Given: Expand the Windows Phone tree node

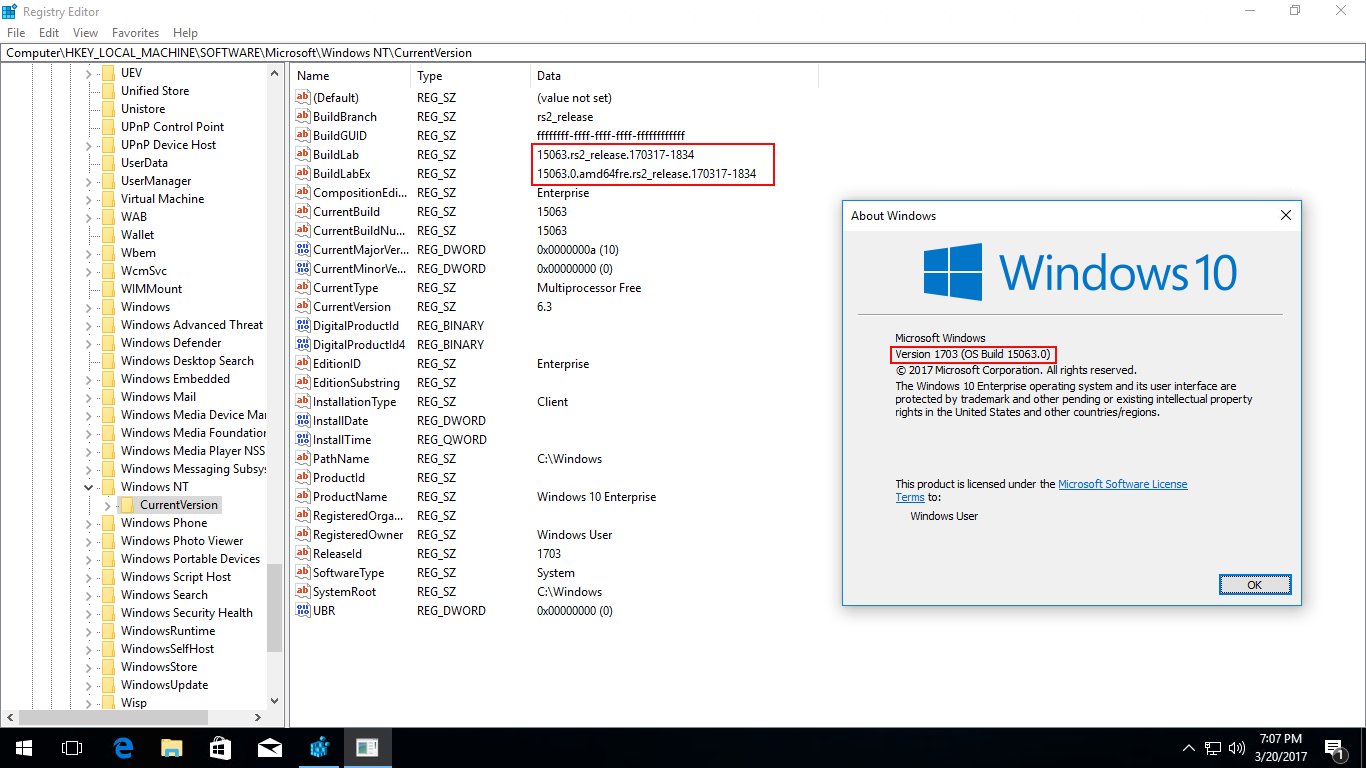Looking at the screenshot, I should pos(89,523).
